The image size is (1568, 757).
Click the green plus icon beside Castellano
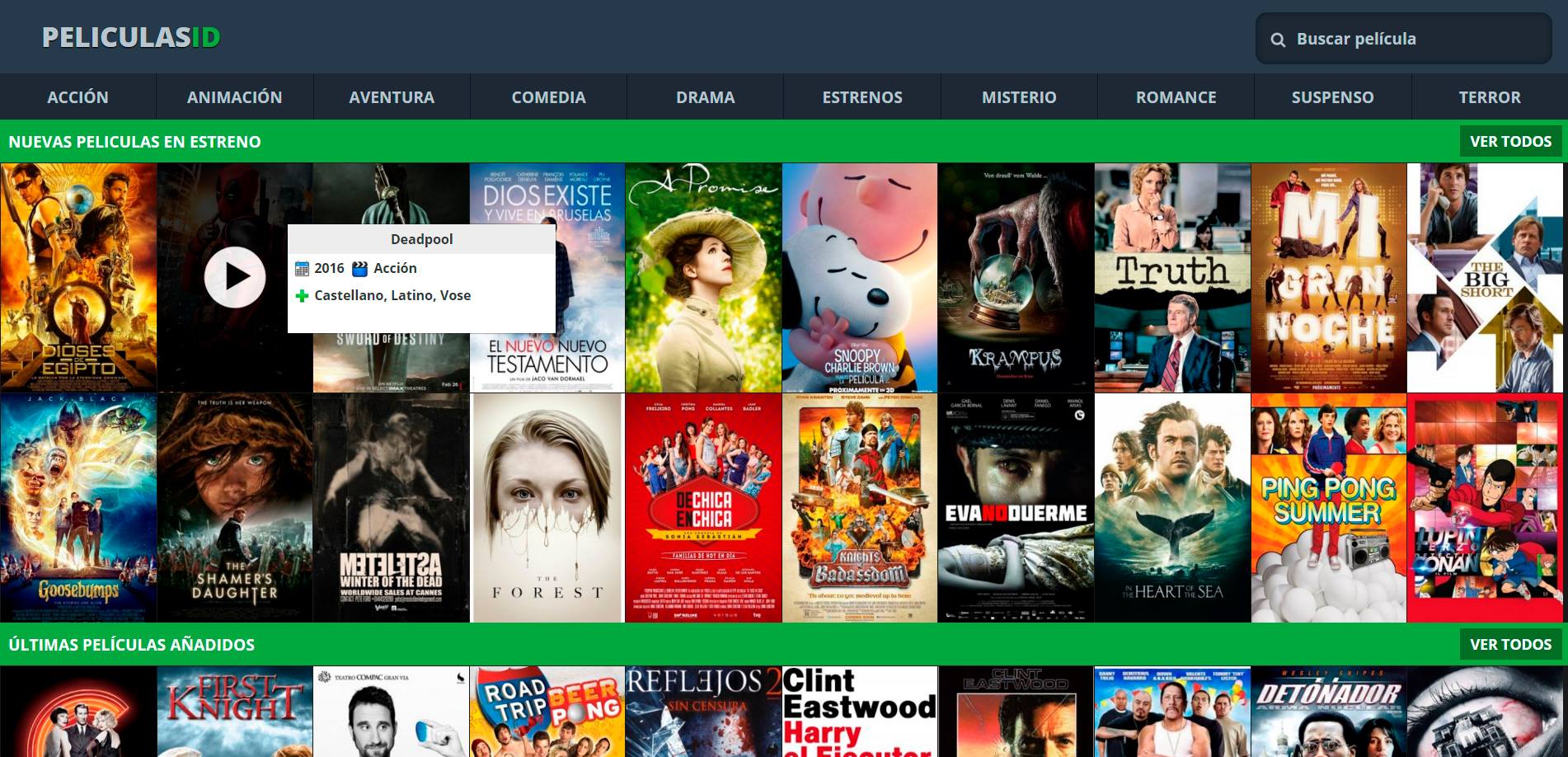pos(302,296)
